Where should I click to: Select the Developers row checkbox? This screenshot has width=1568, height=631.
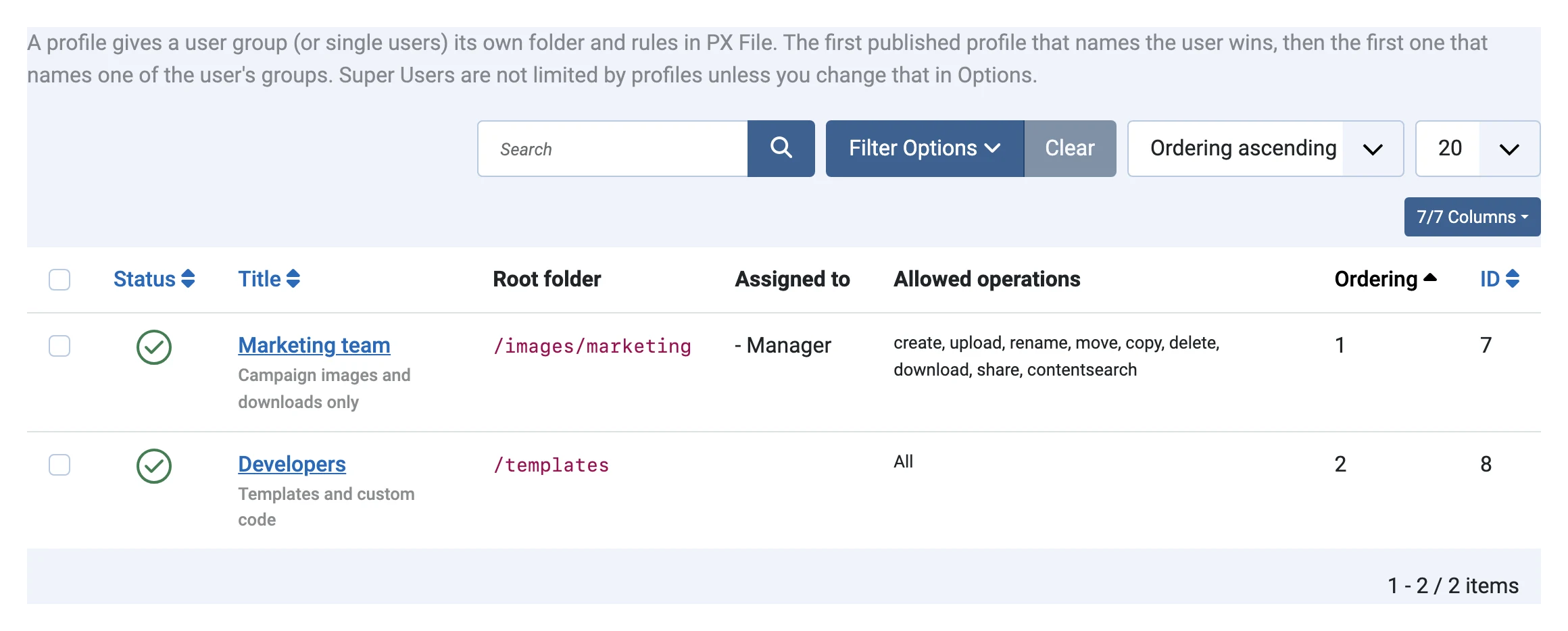(x=59, y=465)
